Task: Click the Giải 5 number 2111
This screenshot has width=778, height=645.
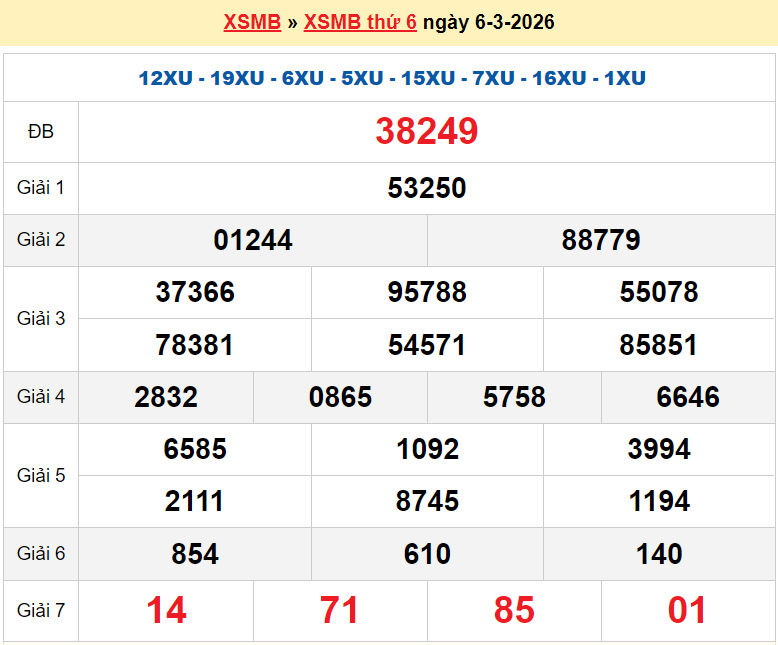Action: coord(195,501)
